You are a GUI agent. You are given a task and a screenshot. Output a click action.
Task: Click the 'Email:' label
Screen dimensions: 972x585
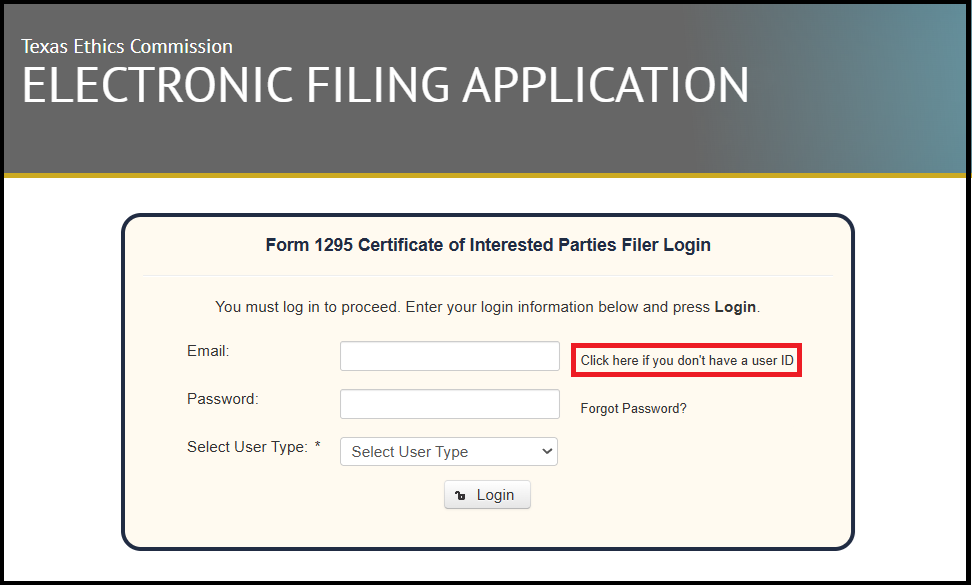pos(208,351)
